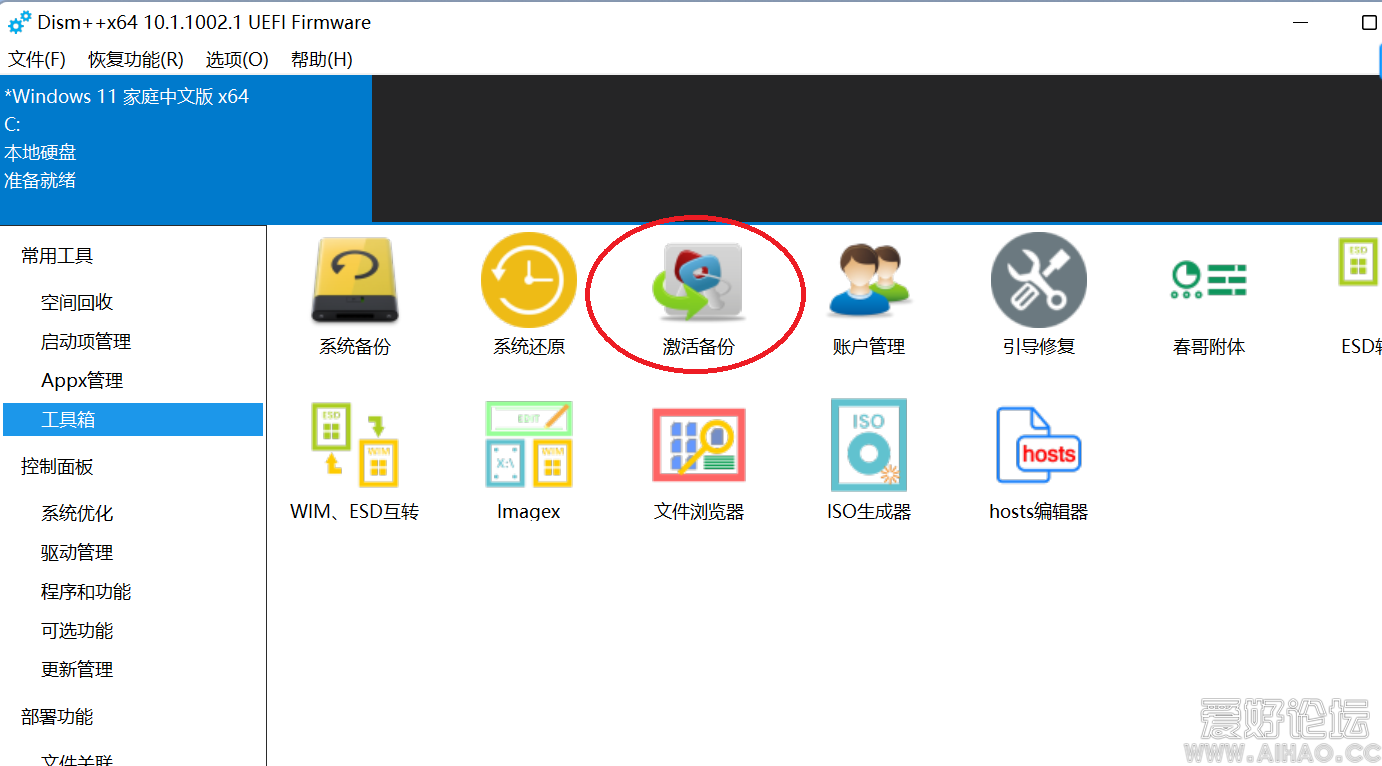Open the 选项(O) menu
The image size is (1382, 766).
[x=237, y=59]
